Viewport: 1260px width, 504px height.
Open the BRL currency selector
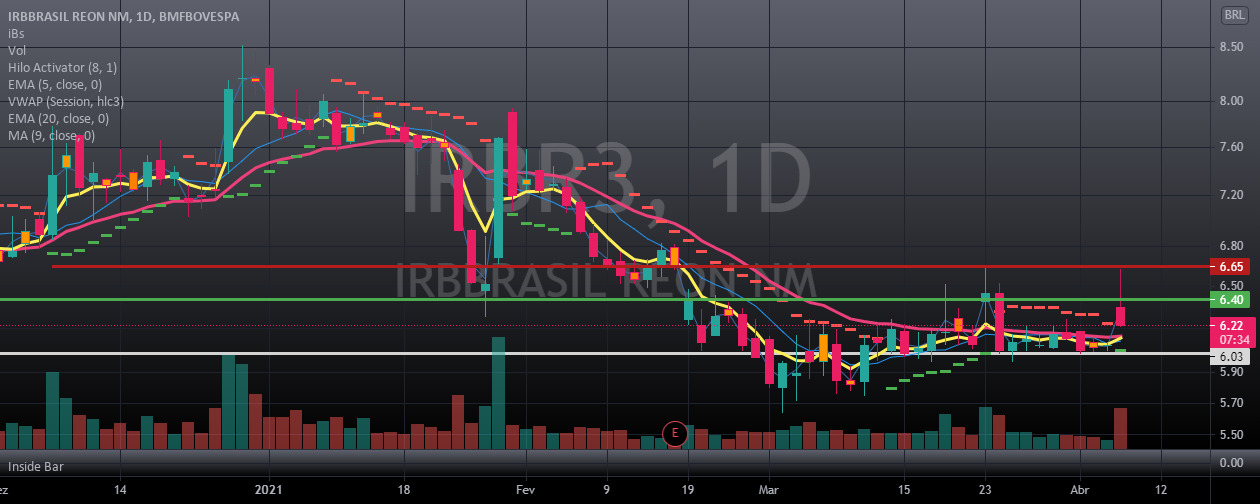point(1234,16)
